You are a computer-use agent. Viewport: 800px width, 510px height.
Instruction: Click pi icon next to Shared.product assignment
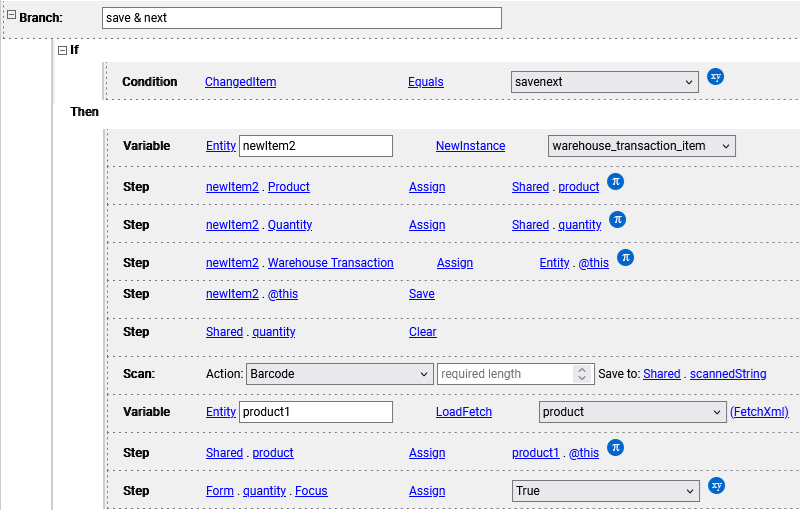point(615,181)
